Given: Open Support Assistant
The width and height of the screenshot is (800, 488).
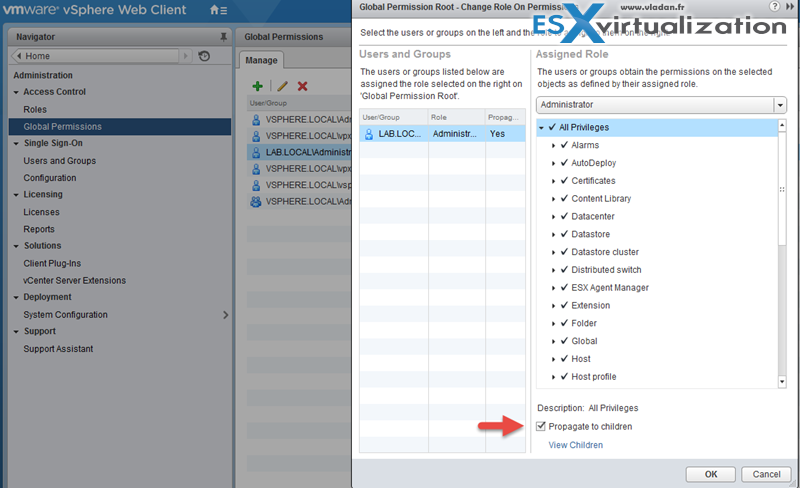Looking at the screenshot, I should [58, 349].
